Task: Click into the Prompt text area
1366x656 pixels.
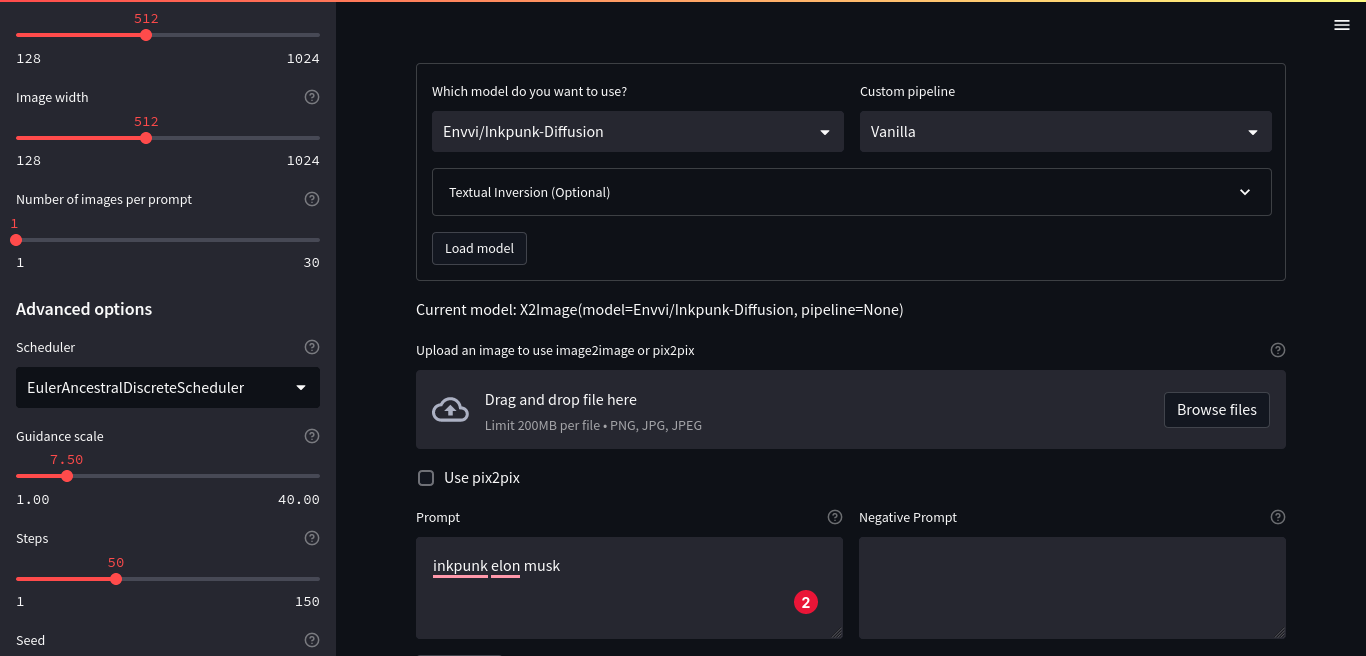Action: coord(629,588)
